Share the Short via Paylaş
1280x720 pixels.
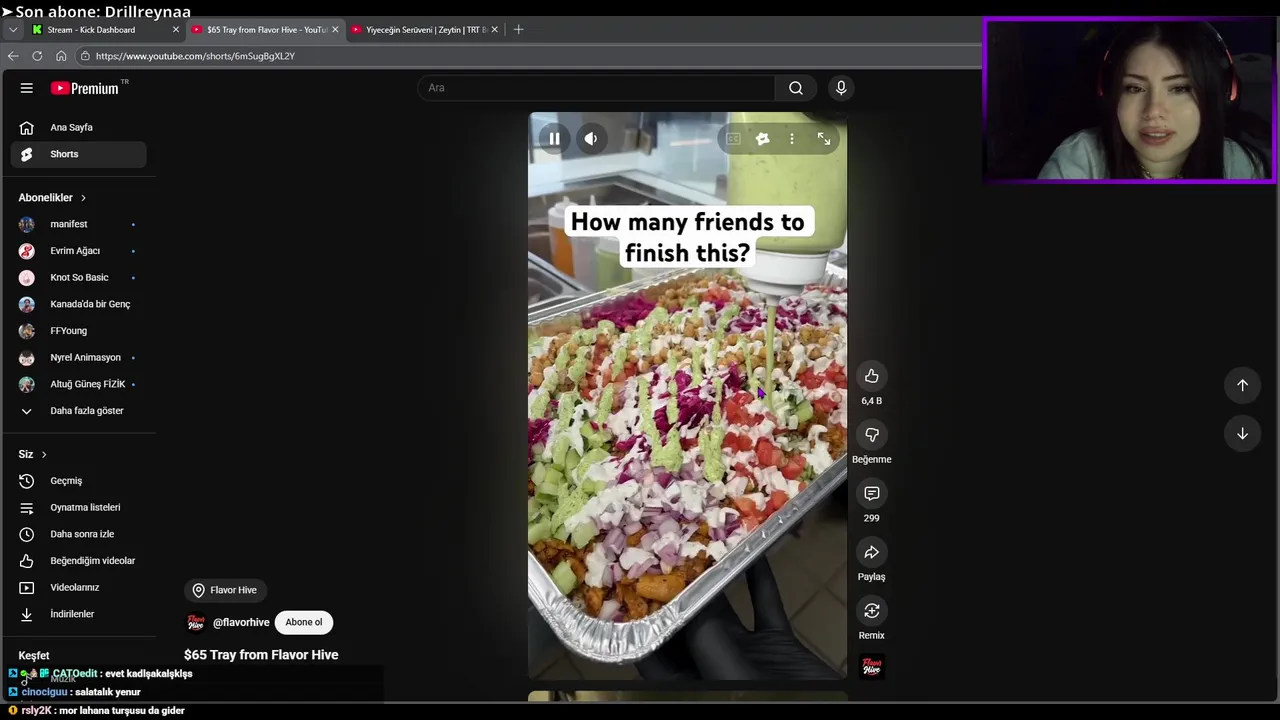pyautogui.click(x=872, y=552)
